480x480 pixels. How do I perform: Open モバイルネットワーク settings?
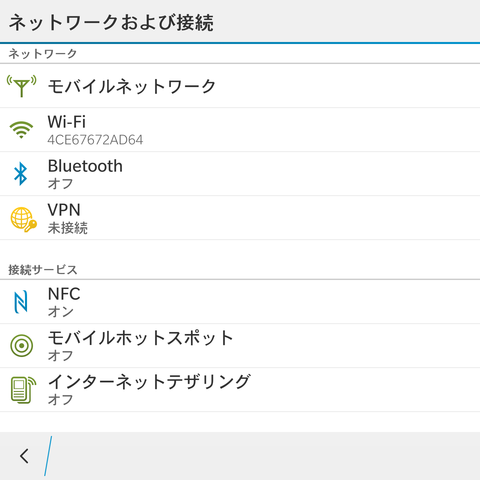click(x=240, y=86)
